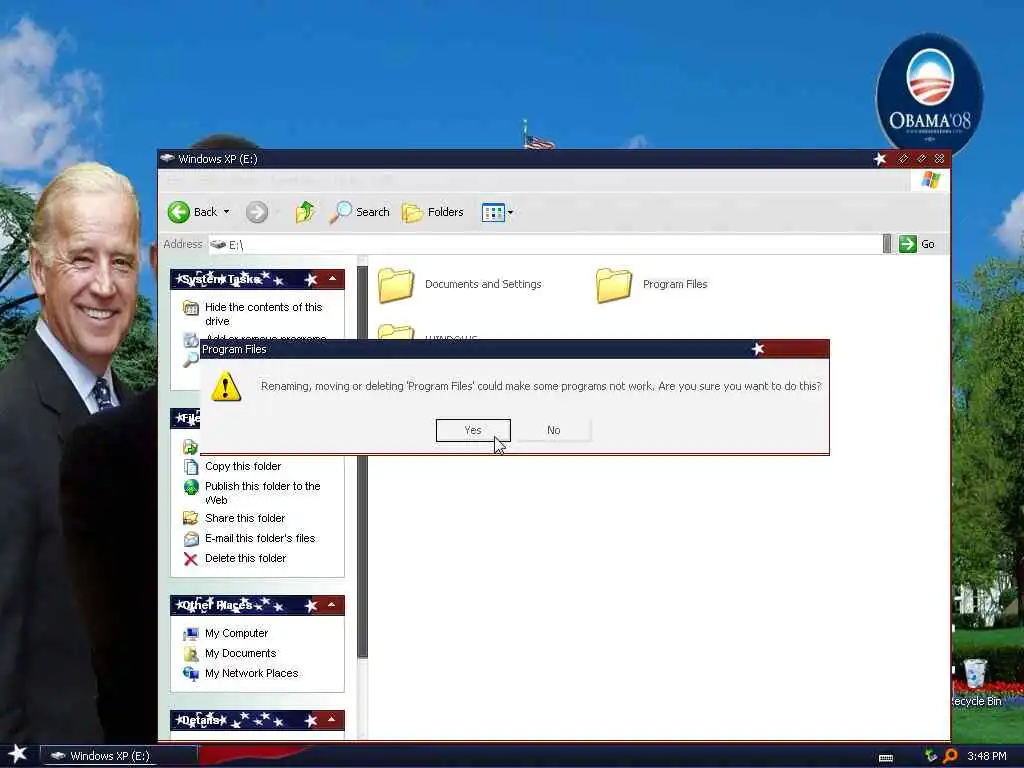Click the Go button
This screenshot has width=1024, height=768.
[x=917, y=244]
